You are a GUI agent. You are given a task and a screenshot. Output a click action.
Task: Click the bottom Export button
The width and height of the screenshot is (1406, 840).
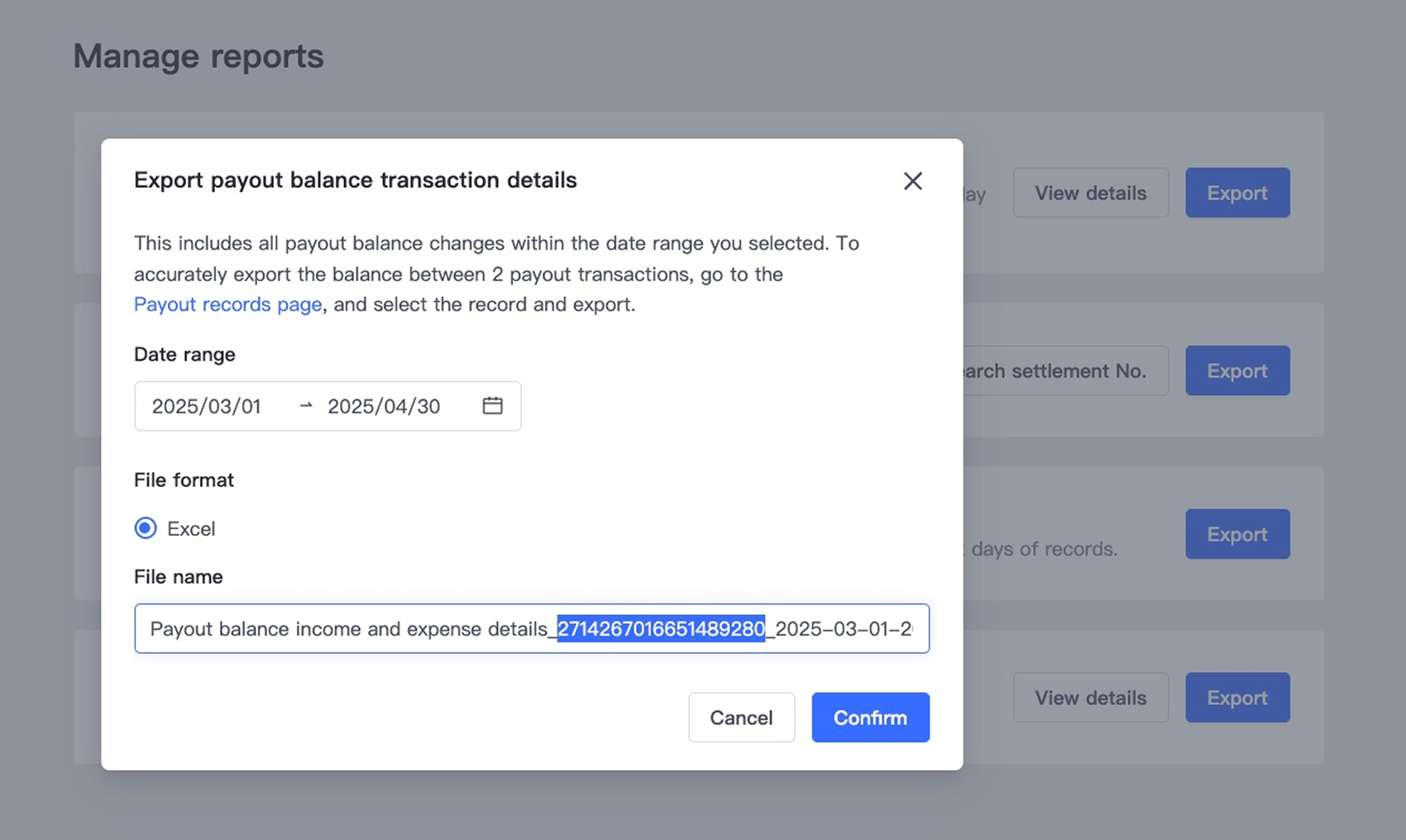coord(1236,698)
